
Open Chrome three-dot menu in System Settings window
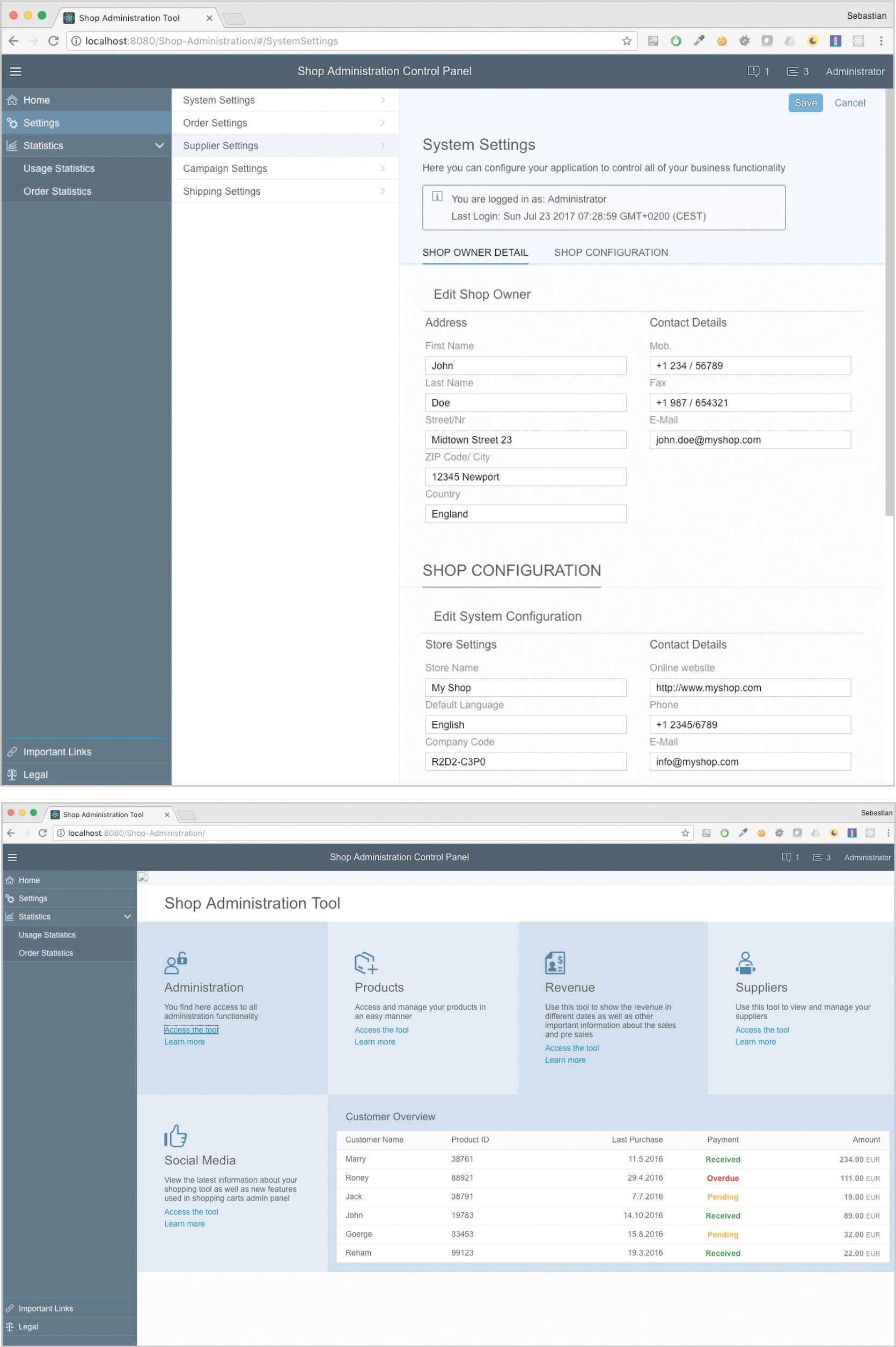click(880, 41)
